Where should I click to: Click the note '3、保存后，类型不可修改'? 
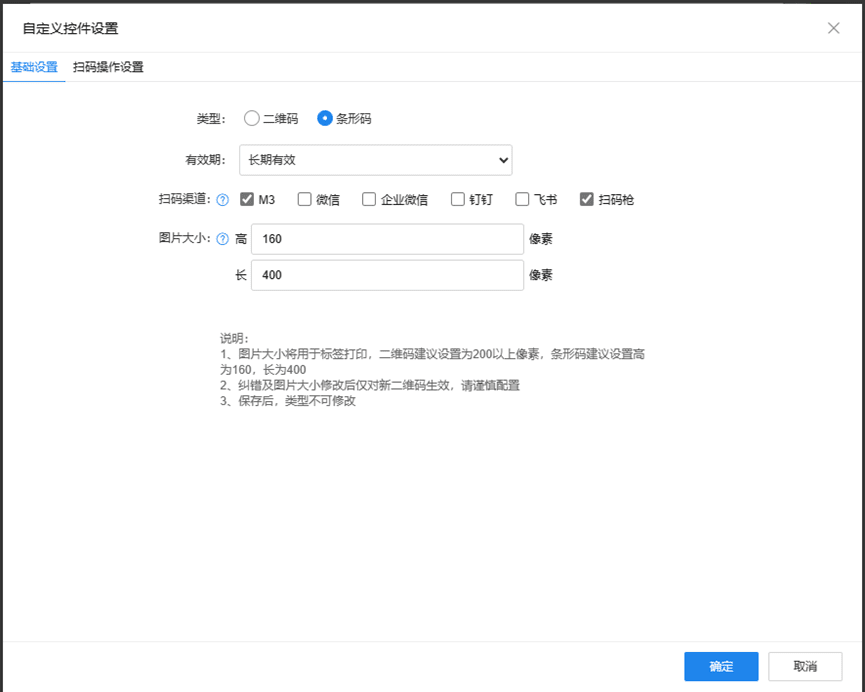(x=287, y=401)
